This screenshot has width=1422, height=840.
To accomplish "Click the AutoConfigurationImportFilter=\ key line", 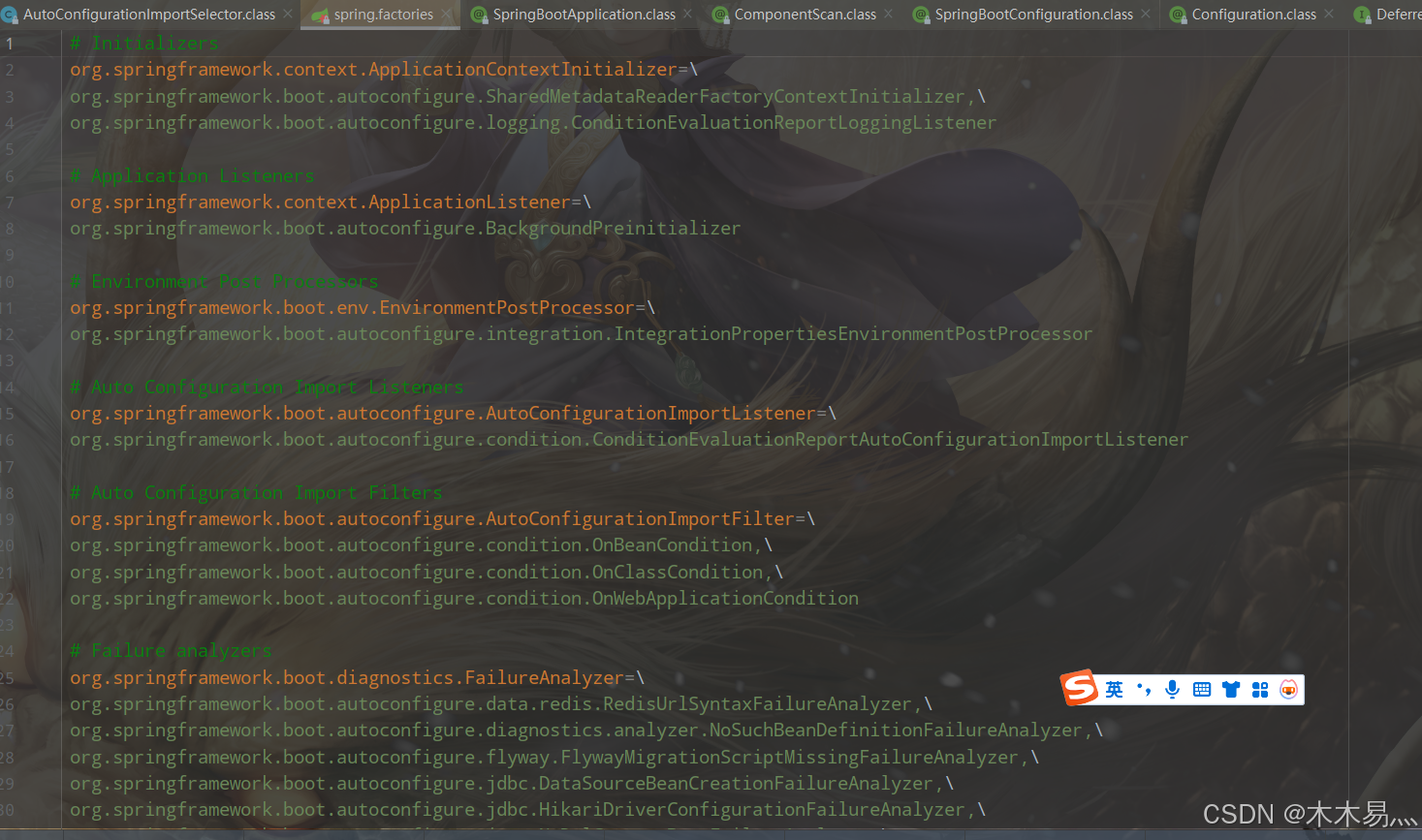I will 443,519.
